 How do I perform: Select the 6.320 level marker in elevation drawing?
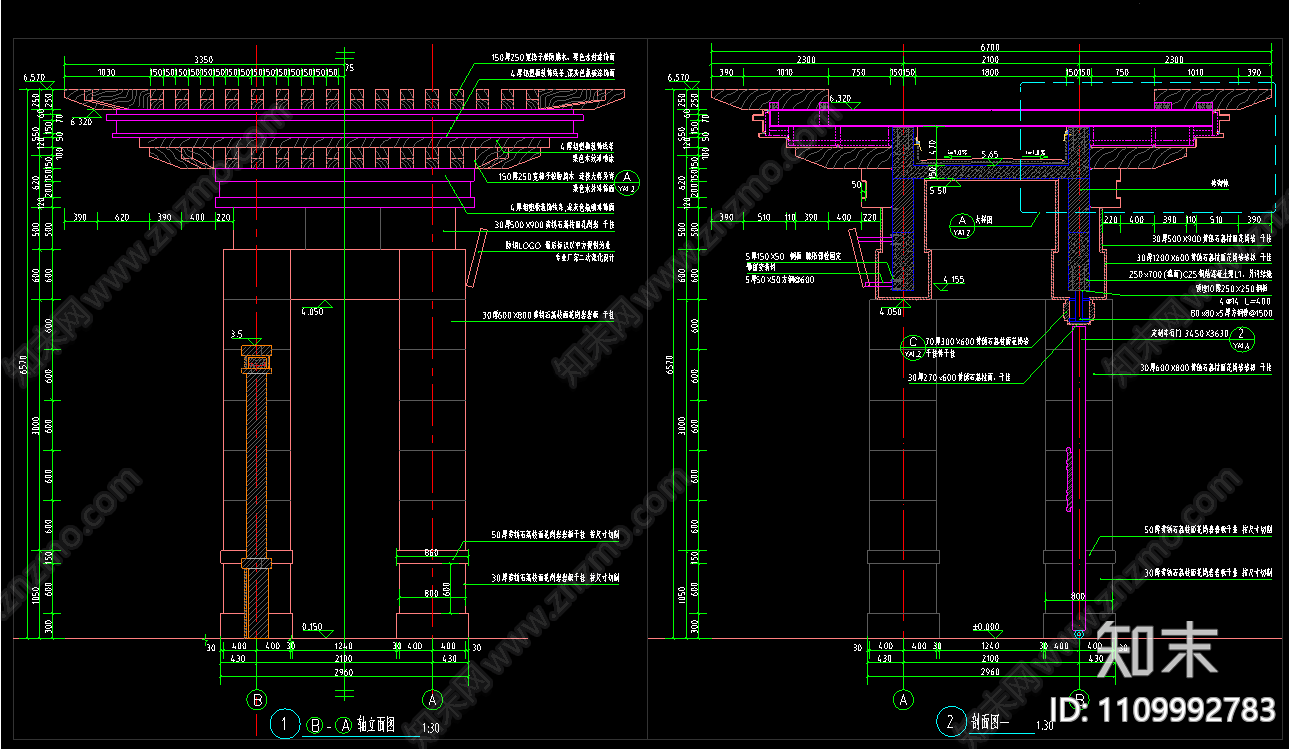[81, 122]
